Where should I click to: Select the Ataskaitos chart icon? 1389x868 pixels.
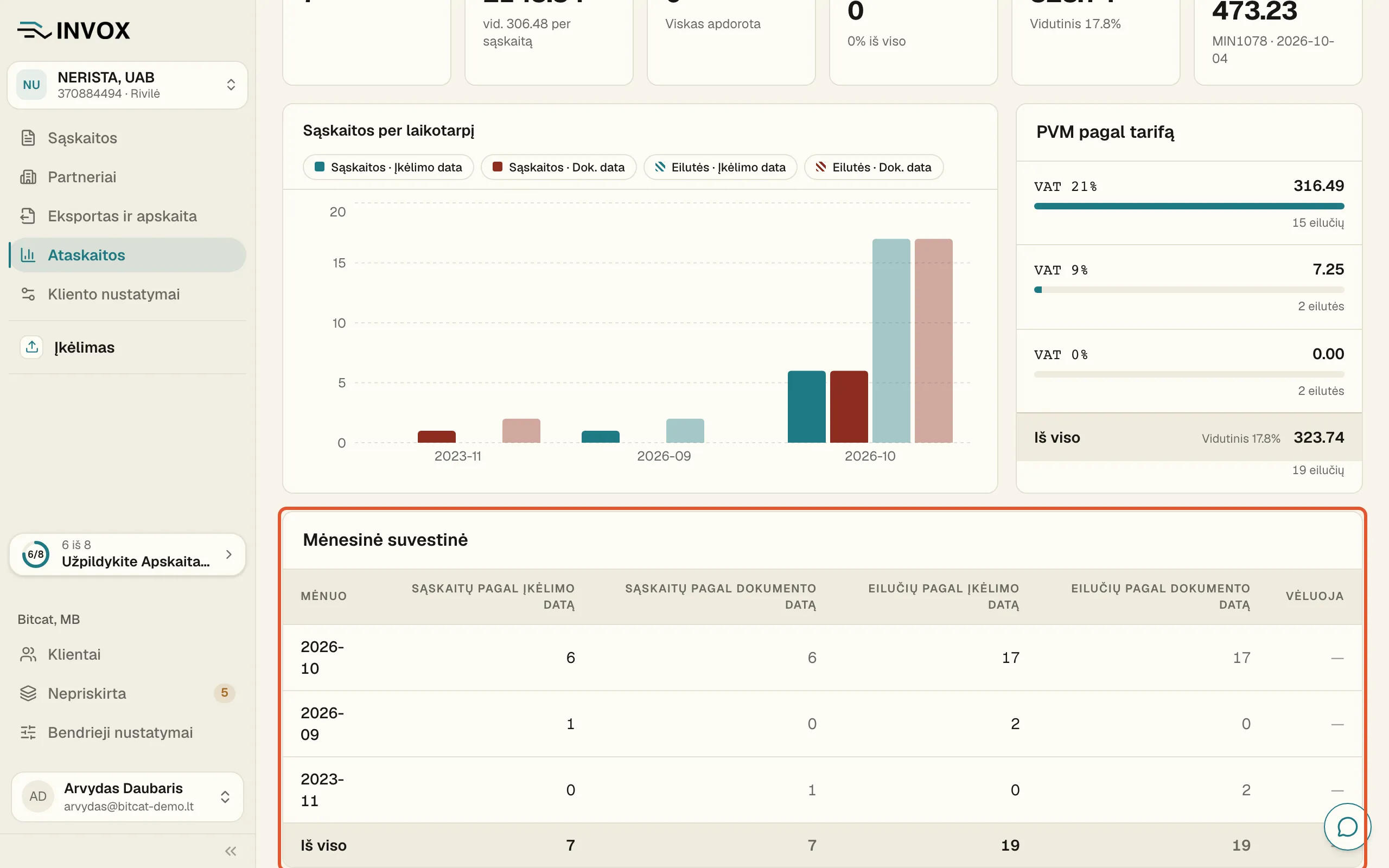[x=28, y=255]
